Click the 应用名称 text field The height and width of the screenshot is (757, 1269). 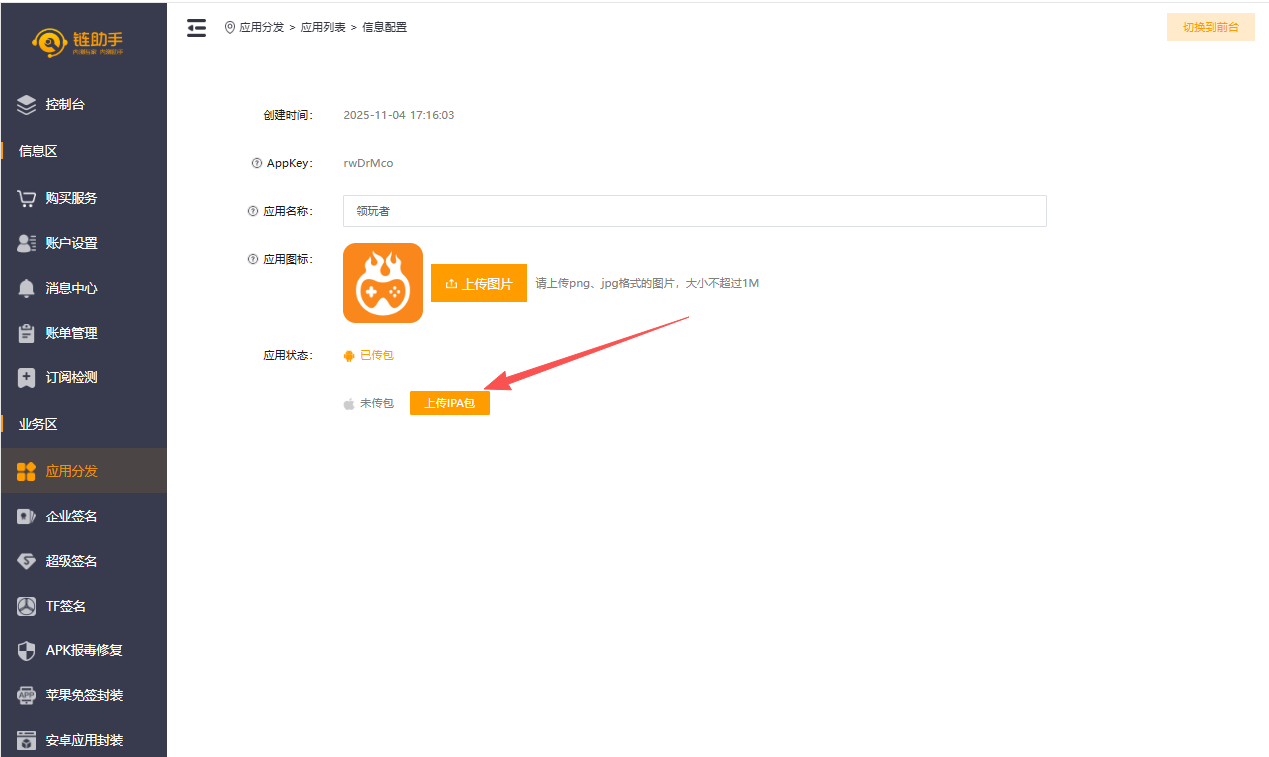point(694,211)
